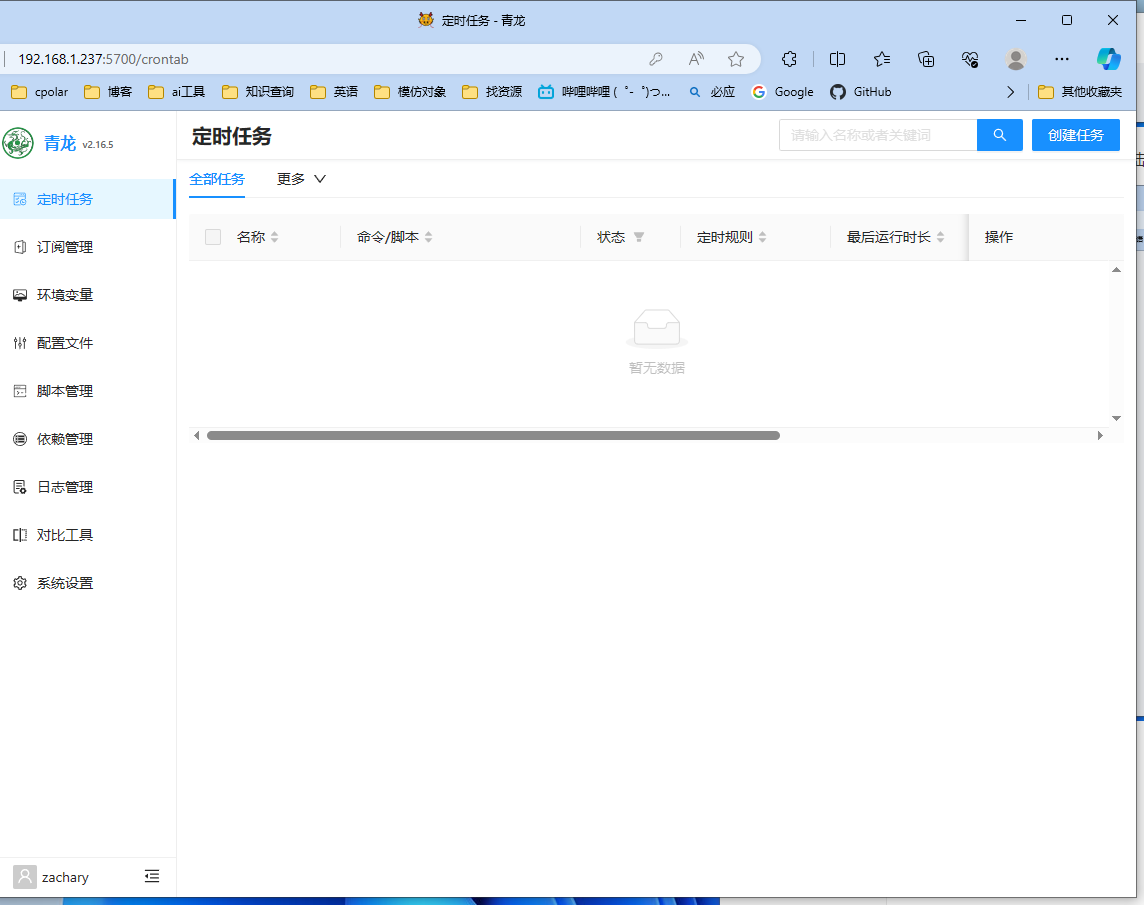Sort by 定时规则 column
This screenshot has height=905, width=1144.
762,237
